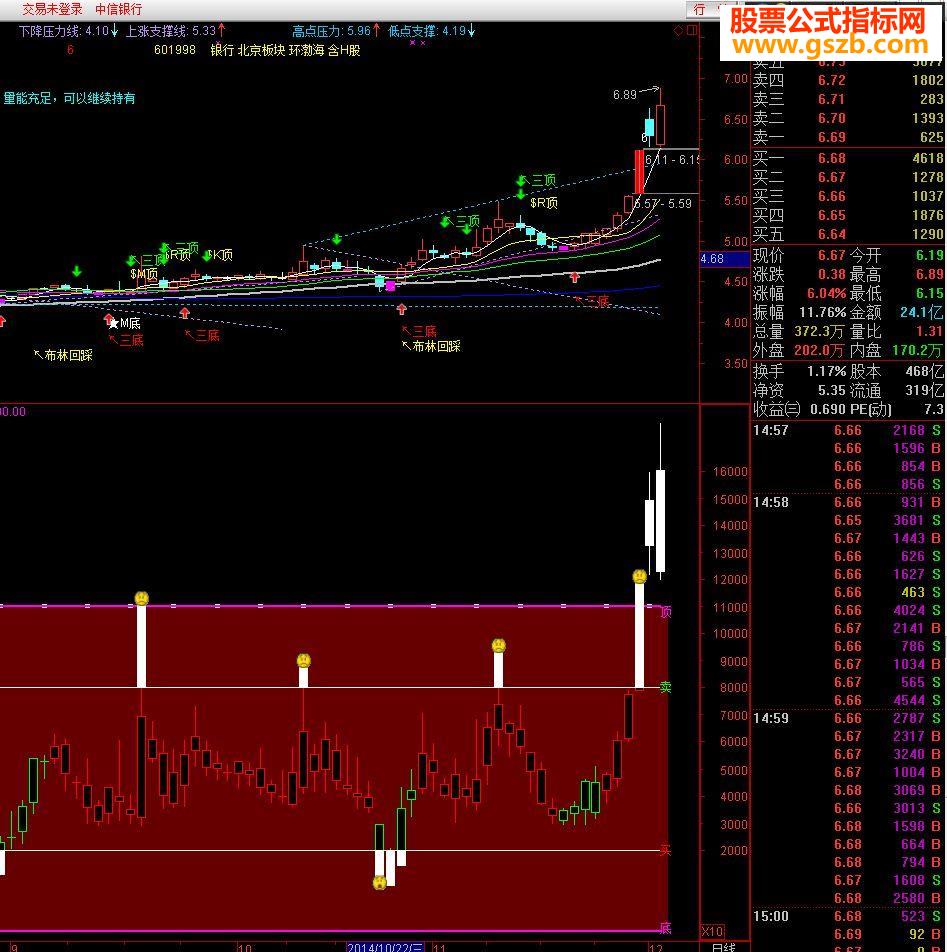Click the 卖一 6.69 order row
This screenshot has width=947, height=952.
848,137
